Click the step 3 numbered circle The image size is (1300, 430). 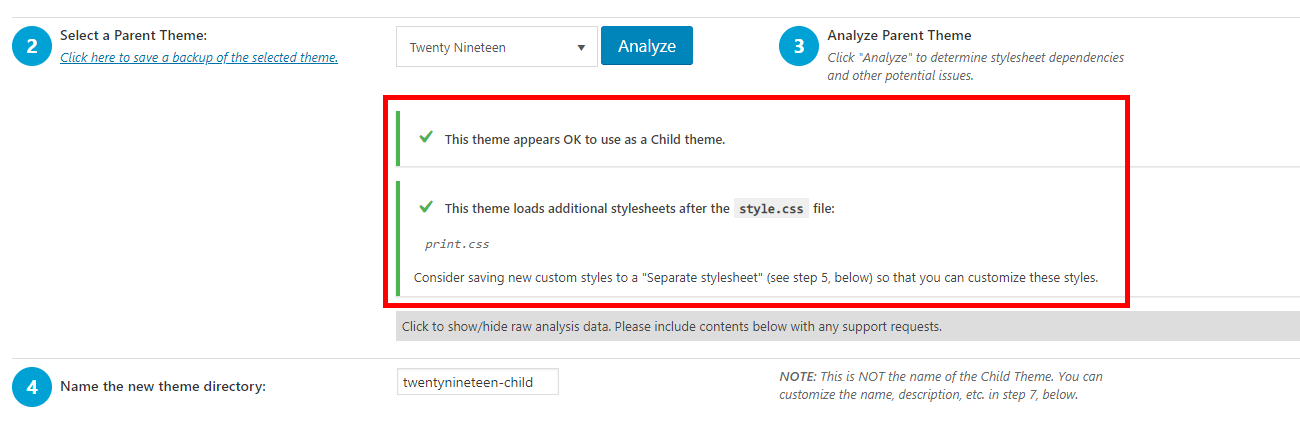pos(799,46)
